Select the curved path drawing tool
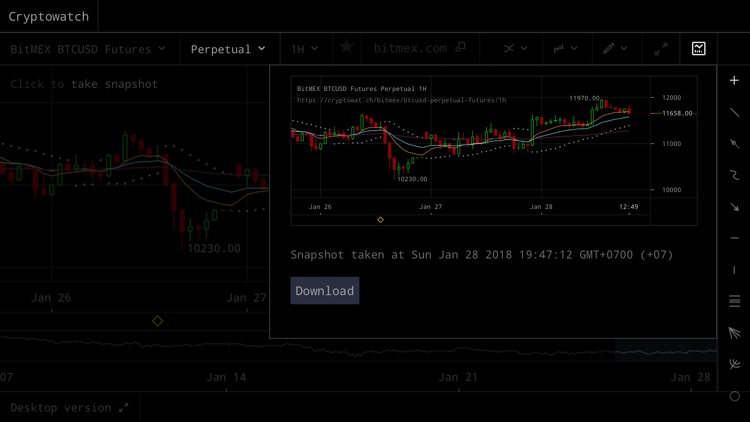The image size is (750, 422). point(734,175)
